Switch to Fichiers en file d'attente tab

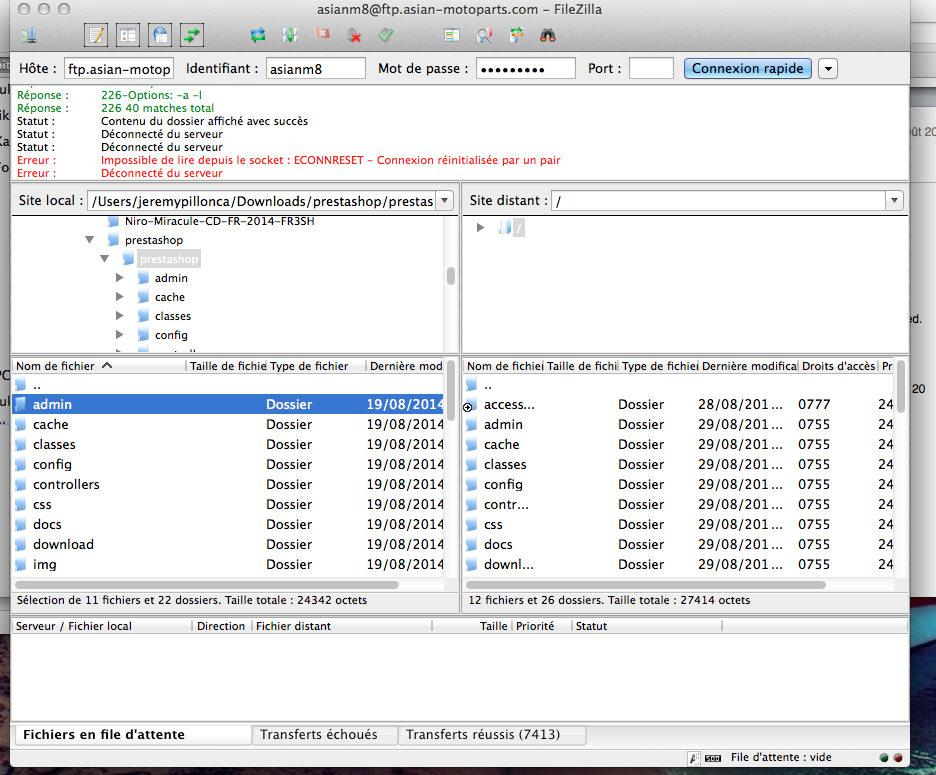[x=131, y=735]
